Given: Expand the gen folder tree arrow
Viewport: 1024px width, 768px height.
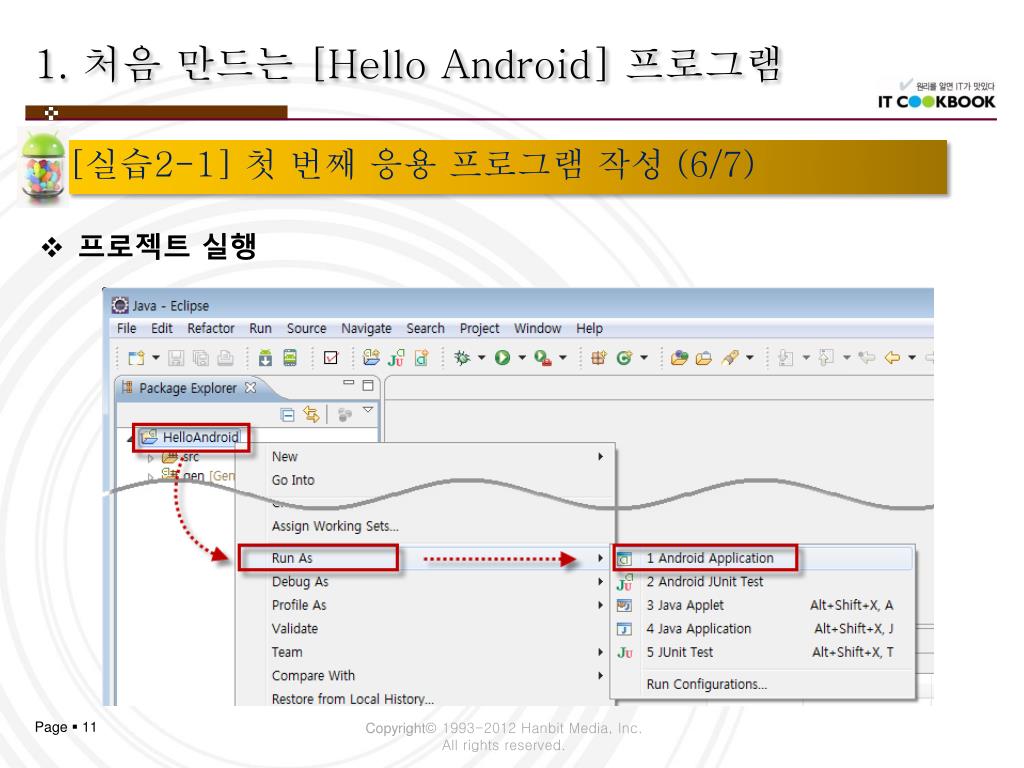Looking at the screenshot, I should click(x=151, y=477).
